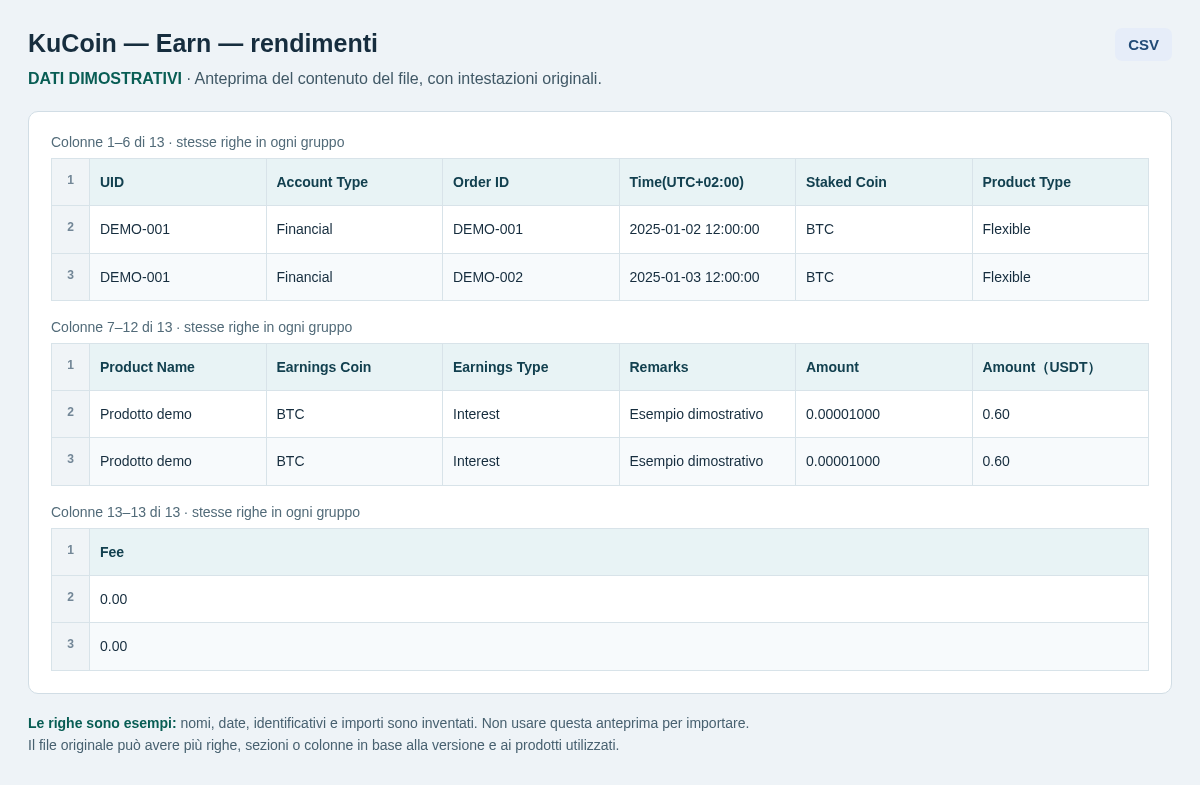The height and width of the screenshot is (785, 1200).
Task: Select the 'Order ID' column header
Action: click(x=531, y=182)
